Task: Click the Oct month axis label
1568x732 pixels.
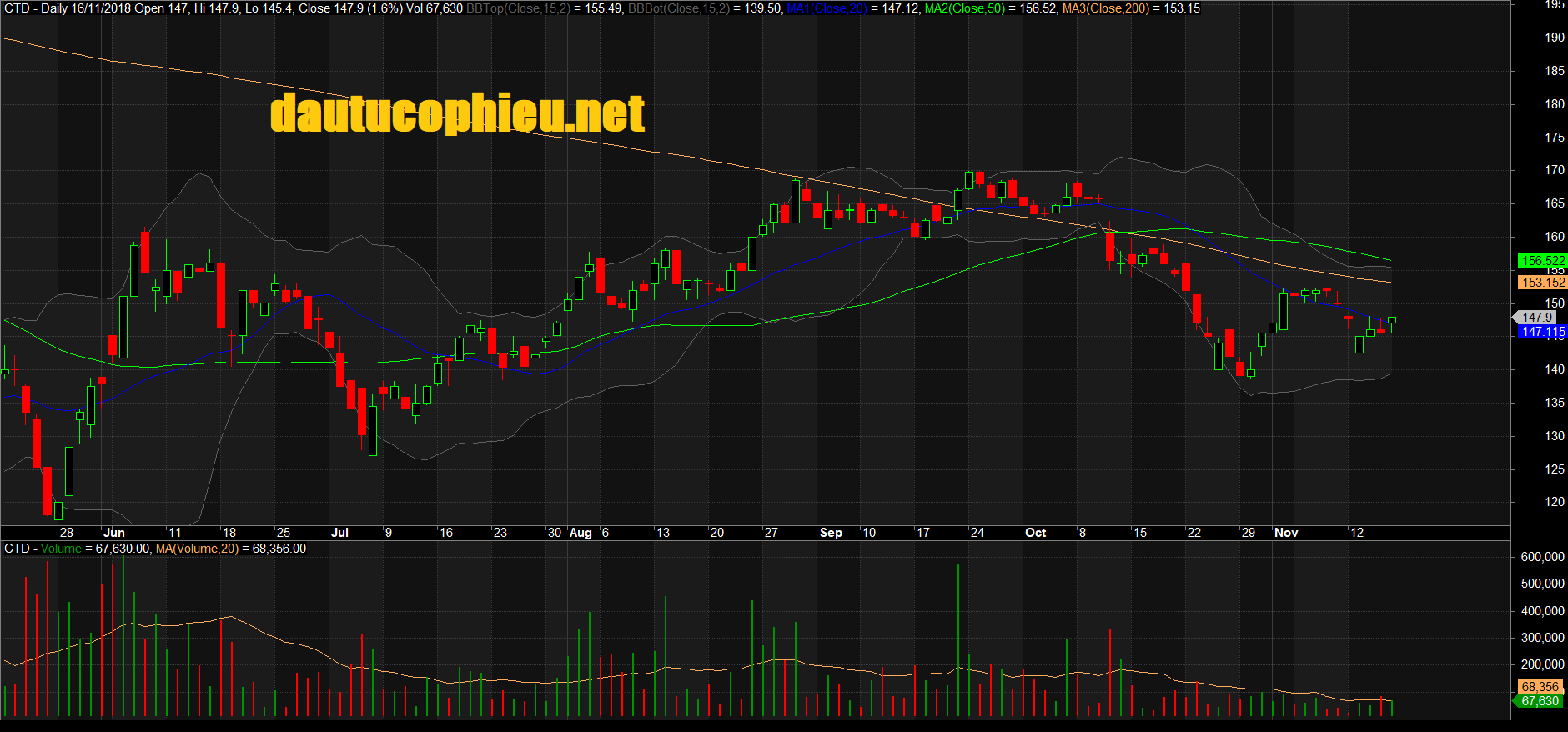Action: (1035, 533)
